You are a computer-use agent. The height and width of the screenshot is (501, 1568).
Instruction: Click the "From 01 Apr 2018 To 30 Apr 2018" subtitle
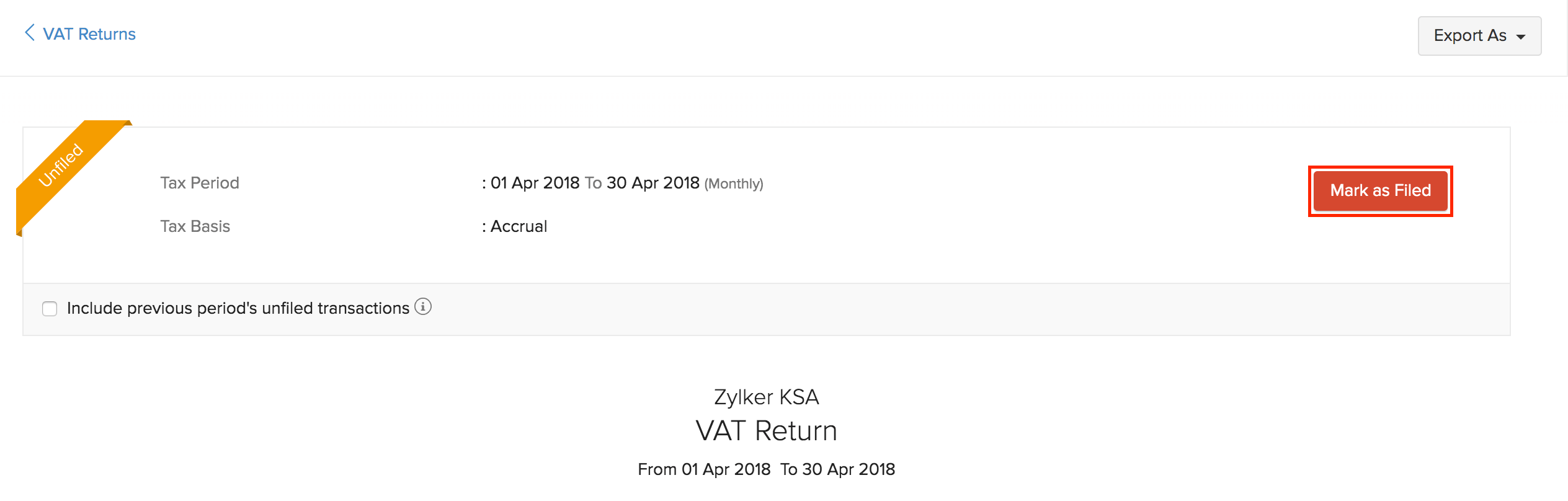pyautogui.click(x=766, y=469)
